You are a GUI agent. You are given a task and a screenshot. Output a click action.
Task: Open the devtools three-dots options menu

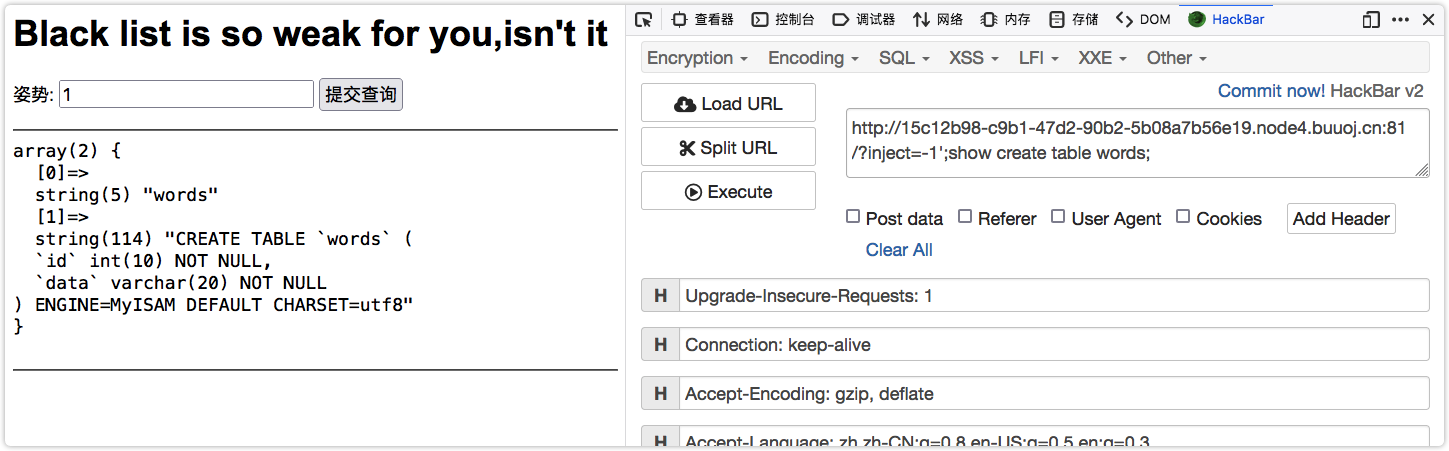coord(1401,19)
